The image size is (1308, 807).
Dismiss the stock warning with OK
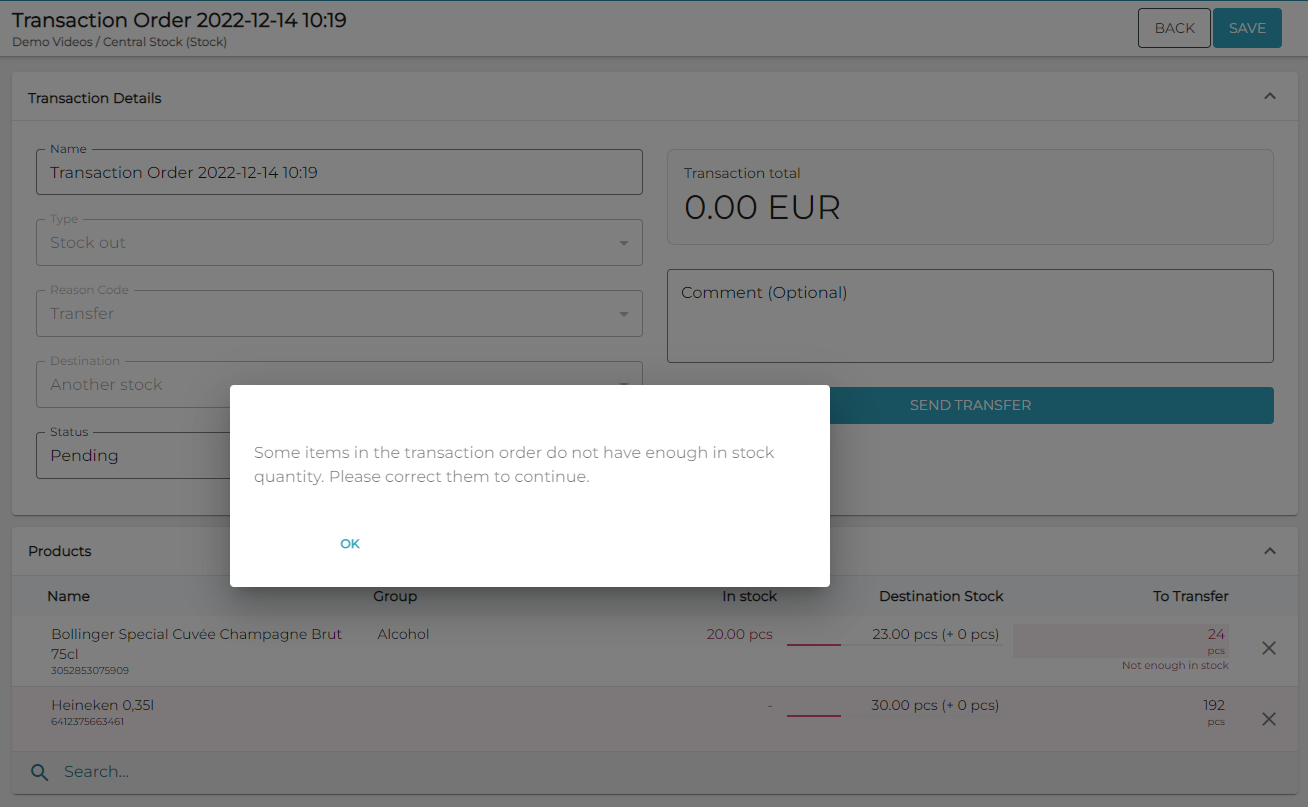tap(349, 544)
